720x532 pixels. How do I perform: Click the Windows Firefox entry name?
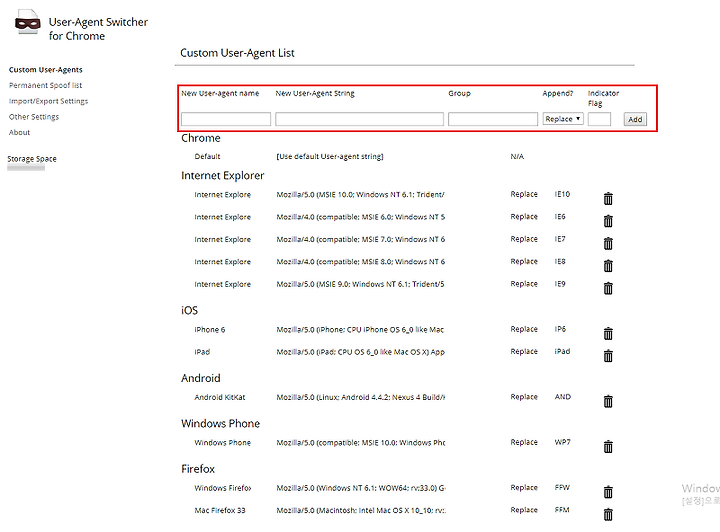(x=223, y=488)
